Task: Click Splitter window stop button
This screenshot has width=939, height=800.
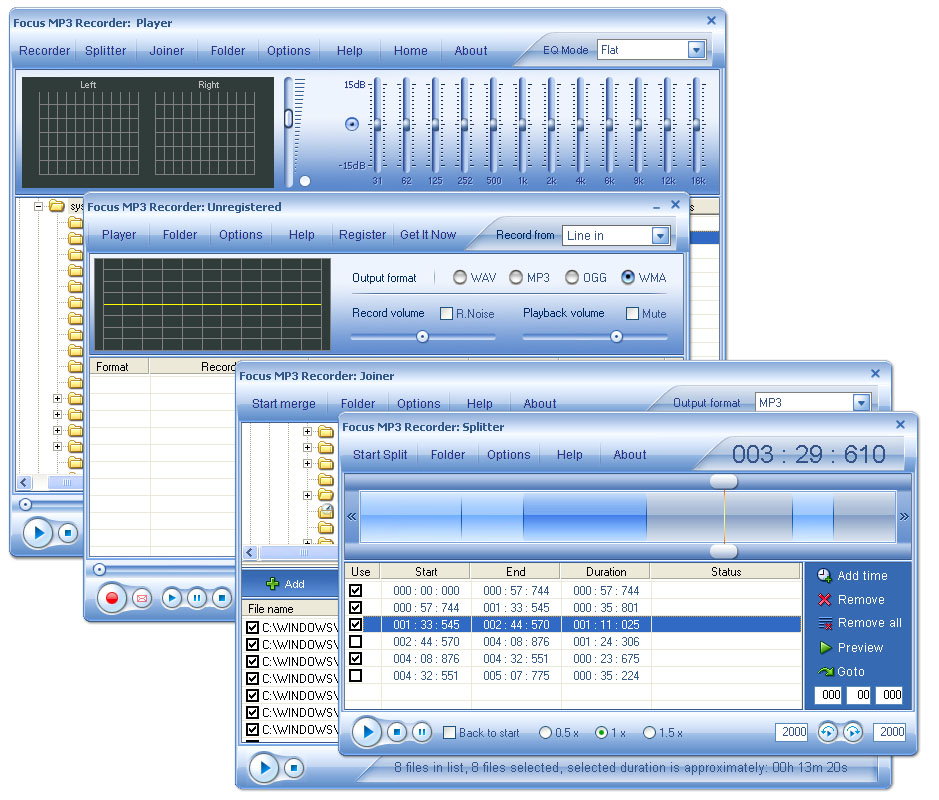Action: [x=396, y=731]
